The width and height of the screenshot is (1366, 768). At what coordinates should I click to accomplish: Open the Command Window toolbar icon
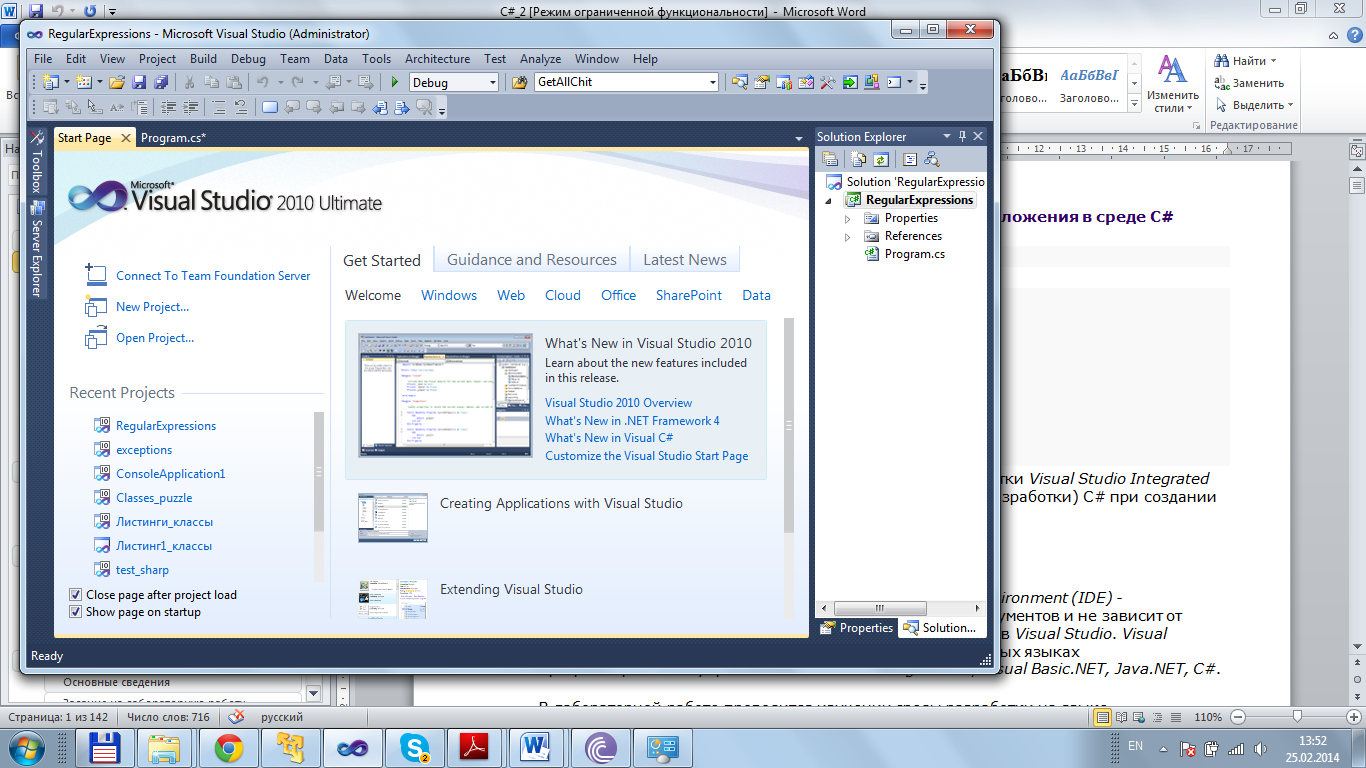894,82
